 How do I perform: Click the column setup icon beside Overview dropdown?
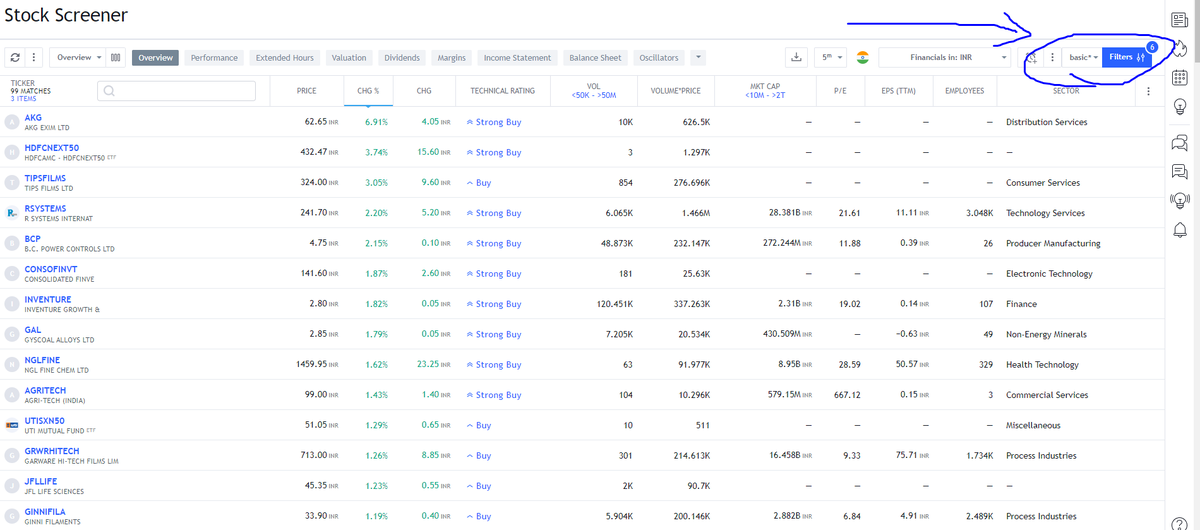pyautogui.click(x=116, y=58)
